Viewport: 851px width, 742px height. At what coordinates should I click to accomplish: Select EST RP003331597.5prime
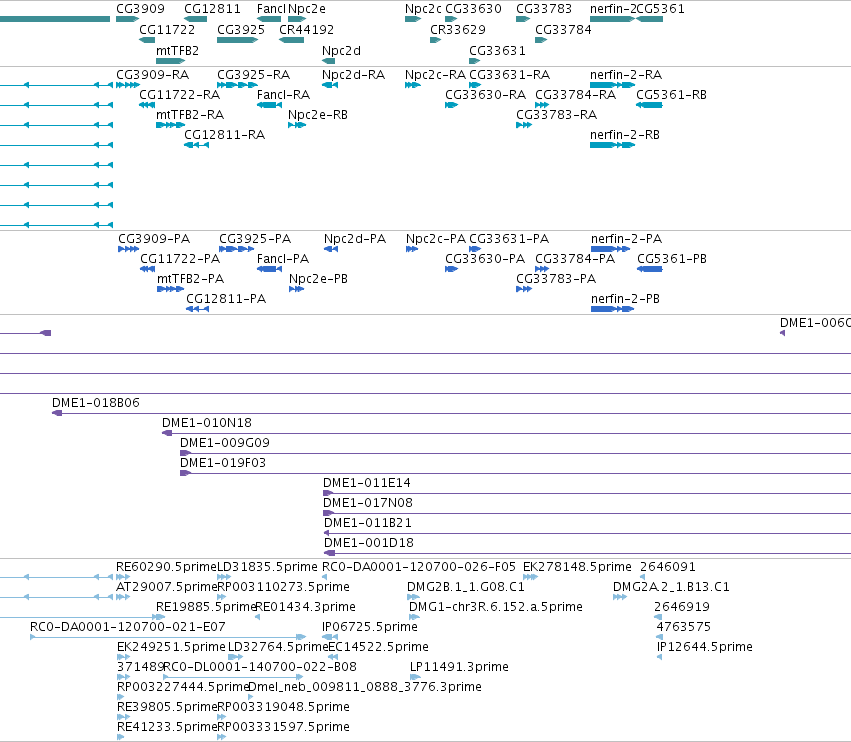tap(221, 737)
